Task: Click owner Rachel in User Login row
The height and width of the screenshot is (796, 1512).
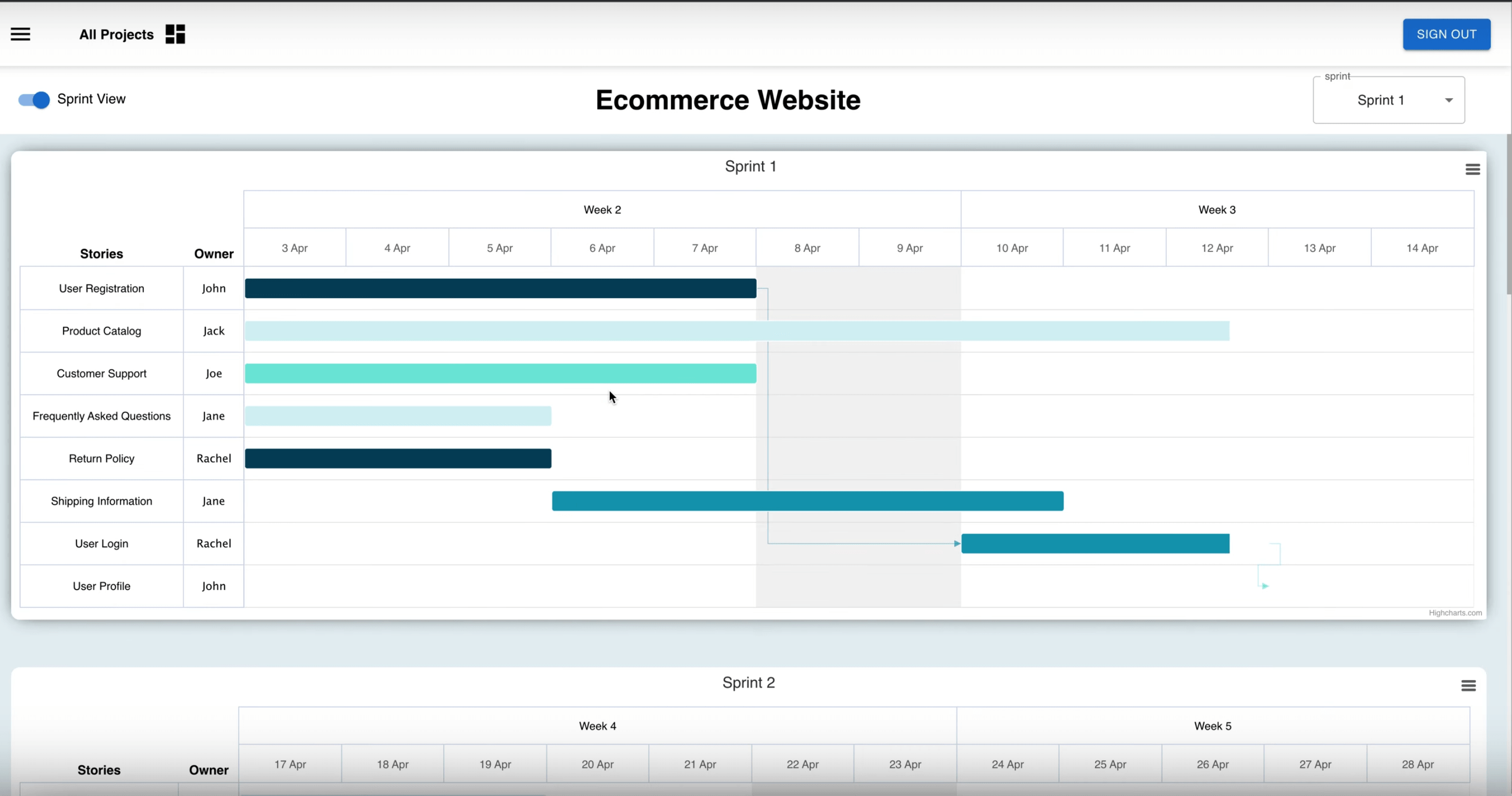Action: point(214,544)
